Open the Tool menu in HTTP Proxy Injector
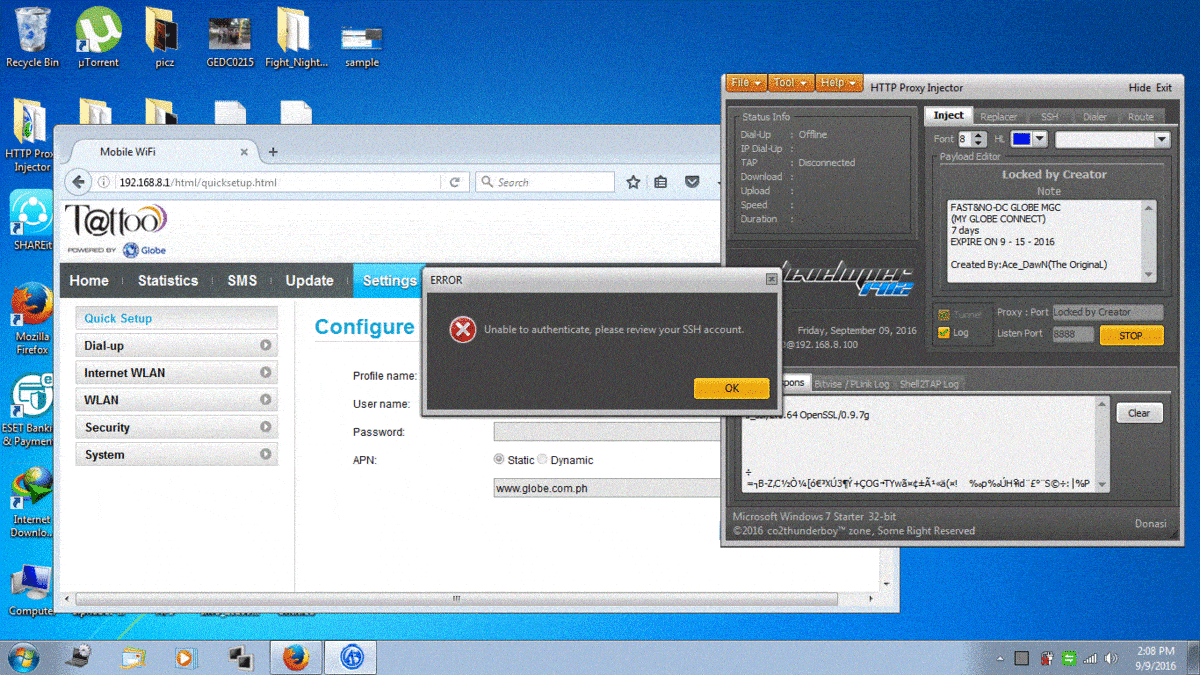The width and height of the screenshot is (1200, 675). (x=790, y=82)
